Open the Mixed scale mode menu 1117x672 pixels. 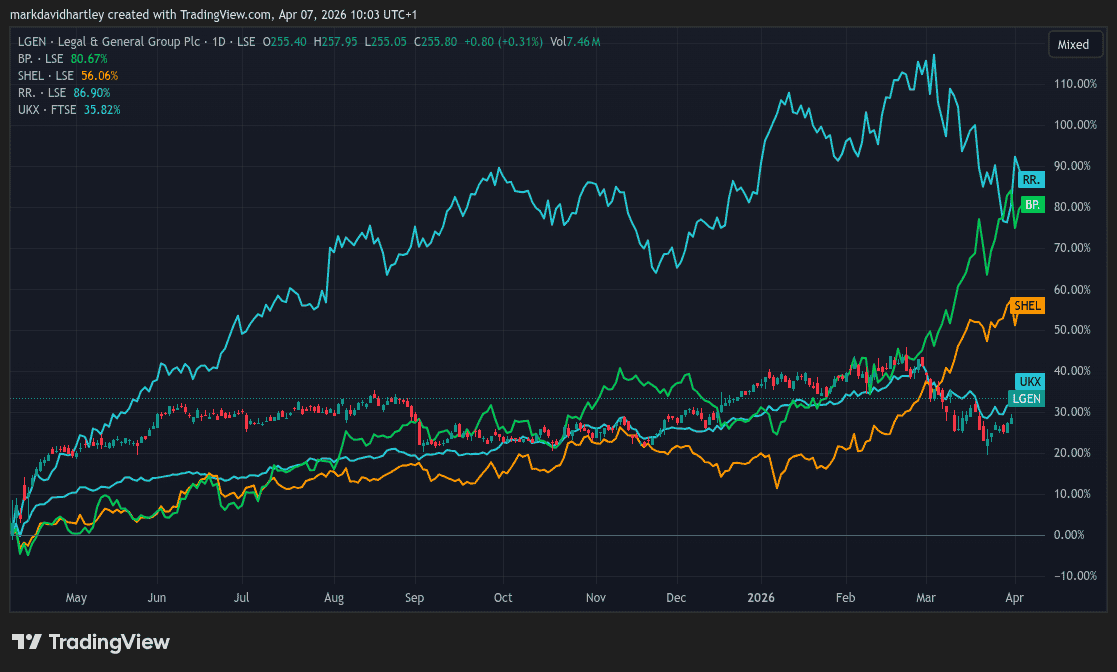[1075, 44]
